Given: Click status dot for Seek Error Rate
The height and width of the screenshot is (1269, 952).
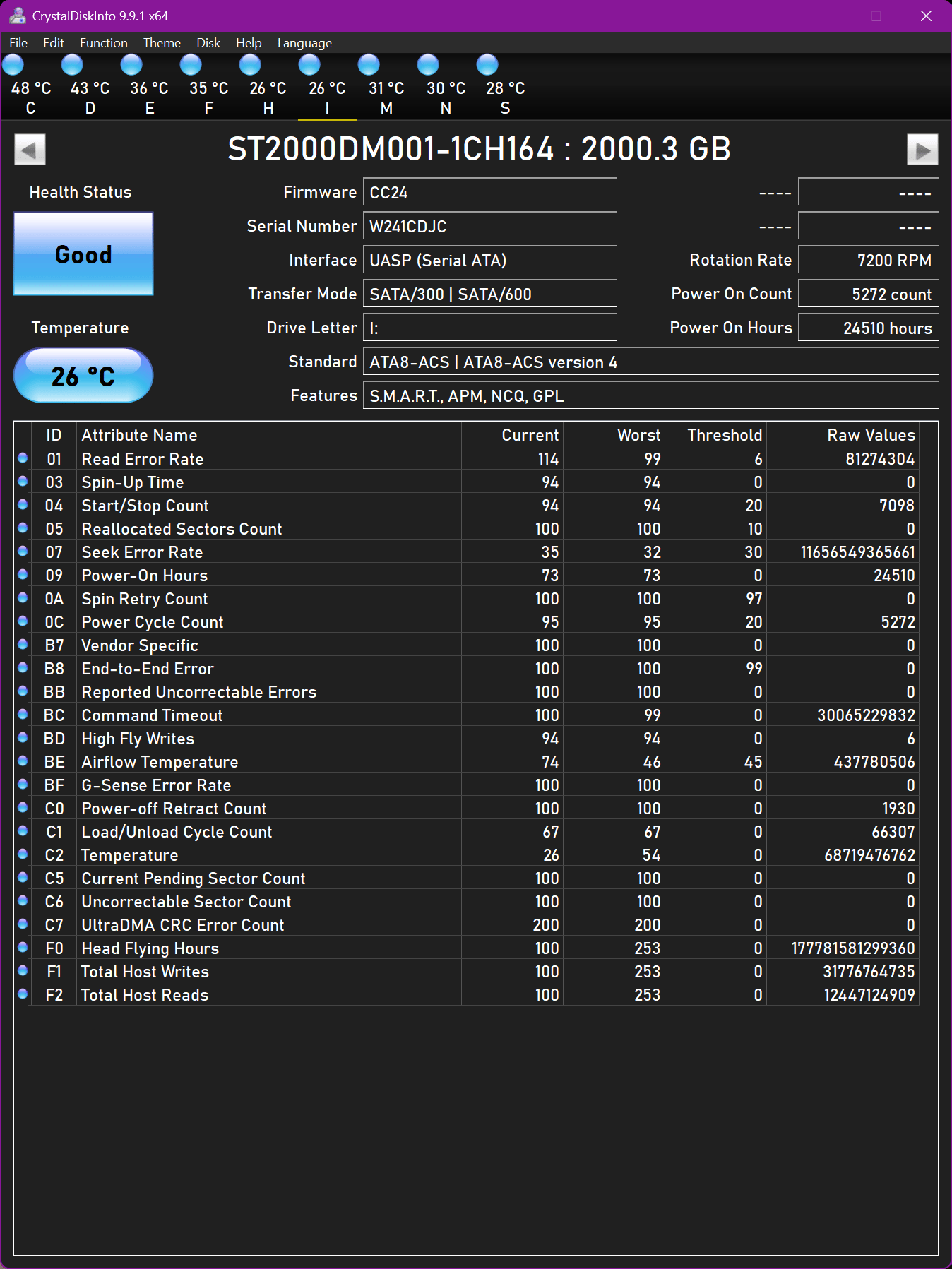Looking at the screenshot, I should click(23, 552).
